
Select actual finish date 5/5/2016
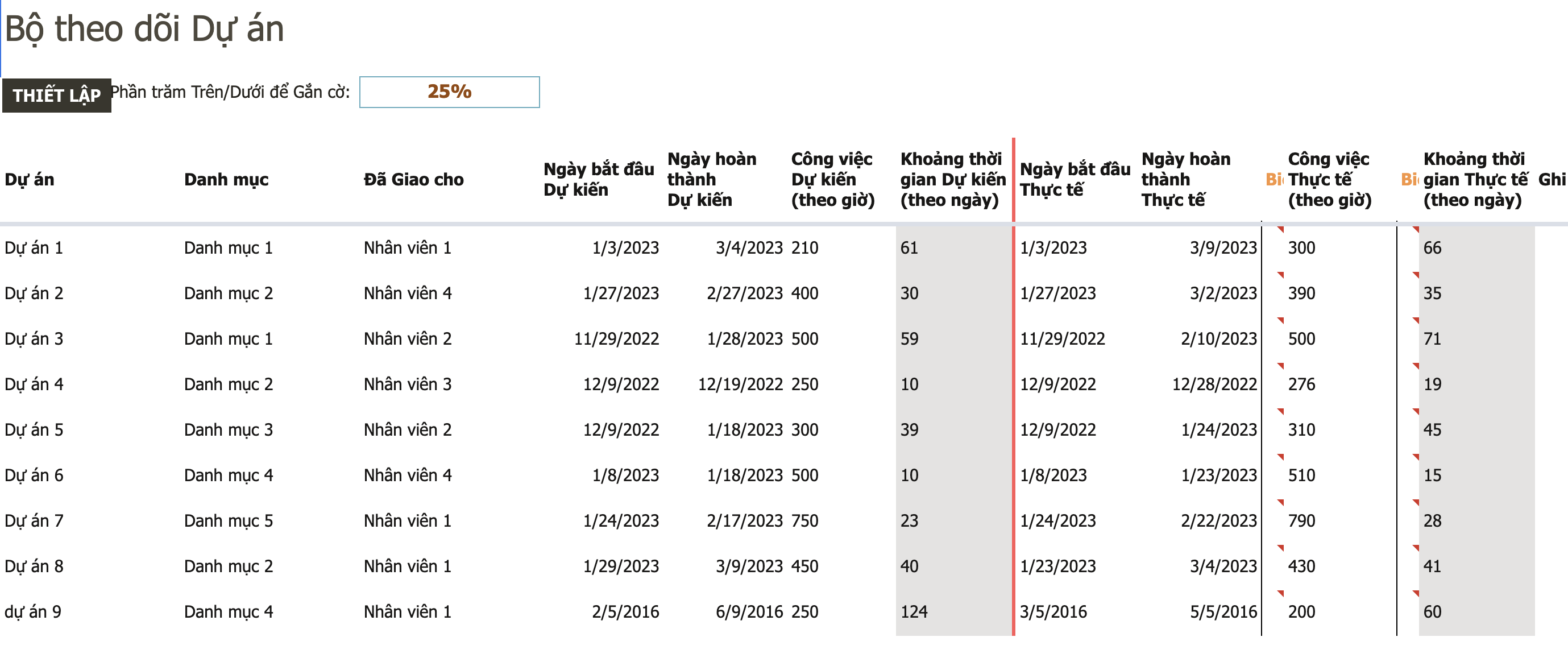coord(1223,611)
